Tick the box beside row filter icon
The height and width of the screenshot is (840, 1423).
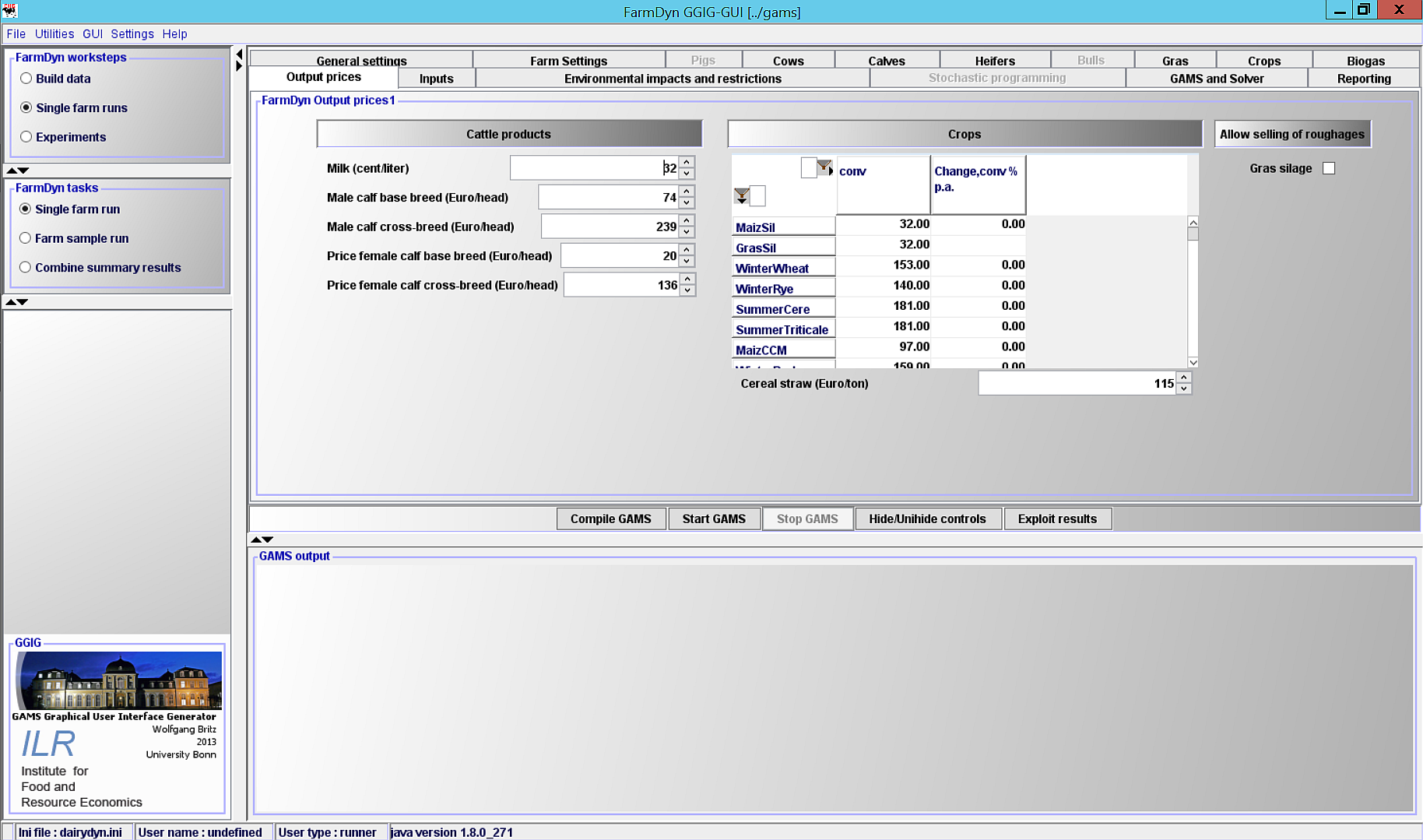(757, 195)
